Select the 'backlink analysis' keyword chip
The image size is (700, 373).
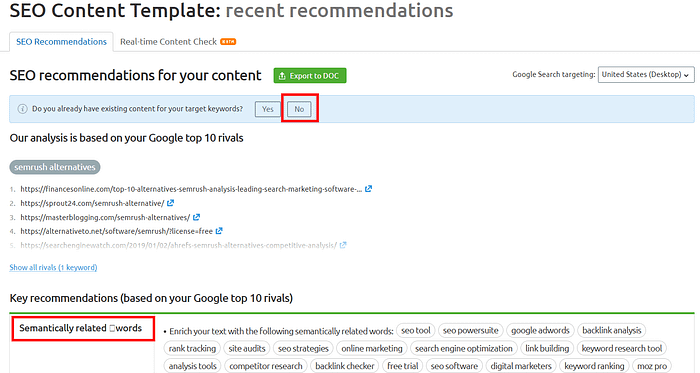click(612, 331)
